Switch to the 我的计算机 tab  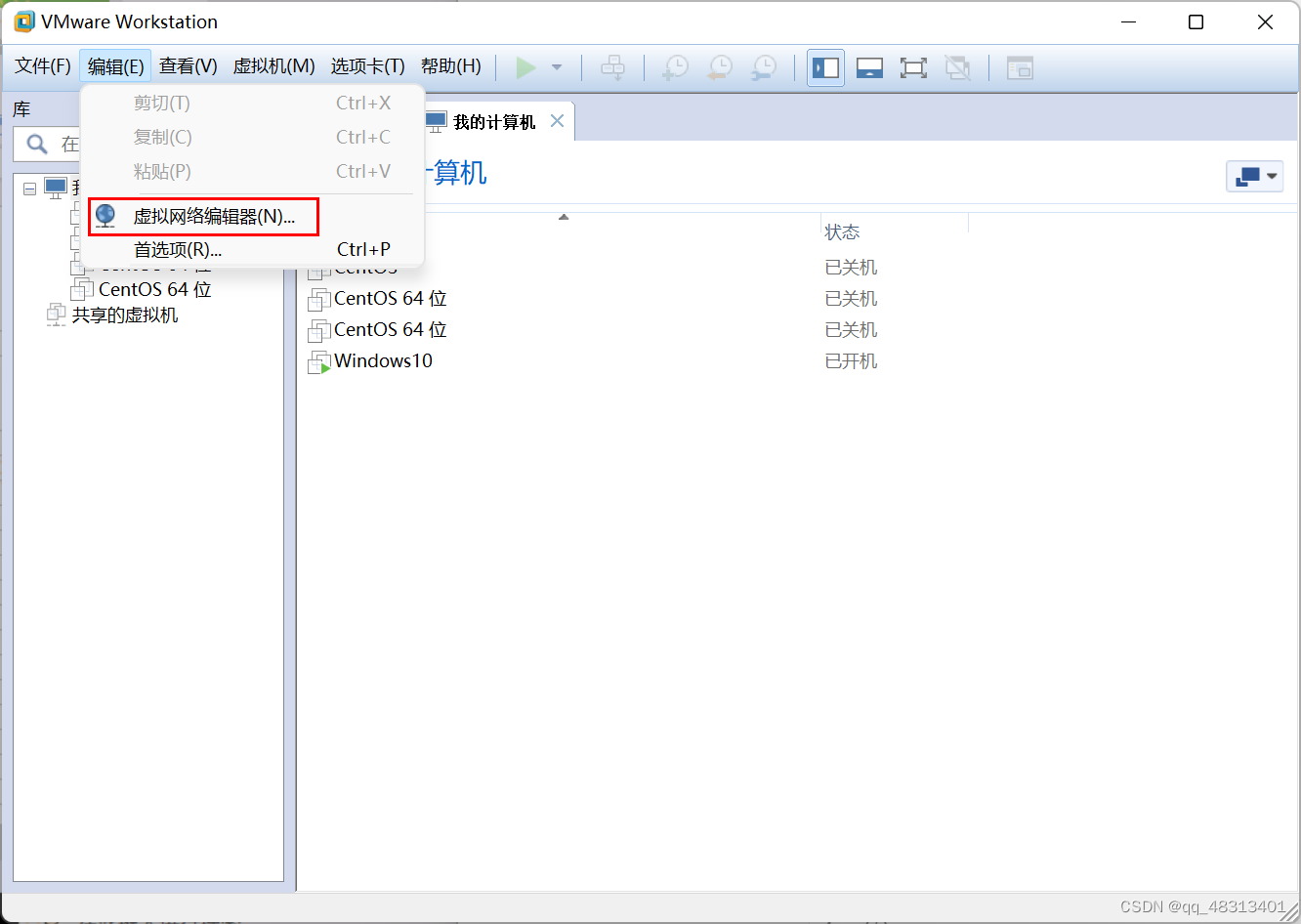click(x=494, y=122)
